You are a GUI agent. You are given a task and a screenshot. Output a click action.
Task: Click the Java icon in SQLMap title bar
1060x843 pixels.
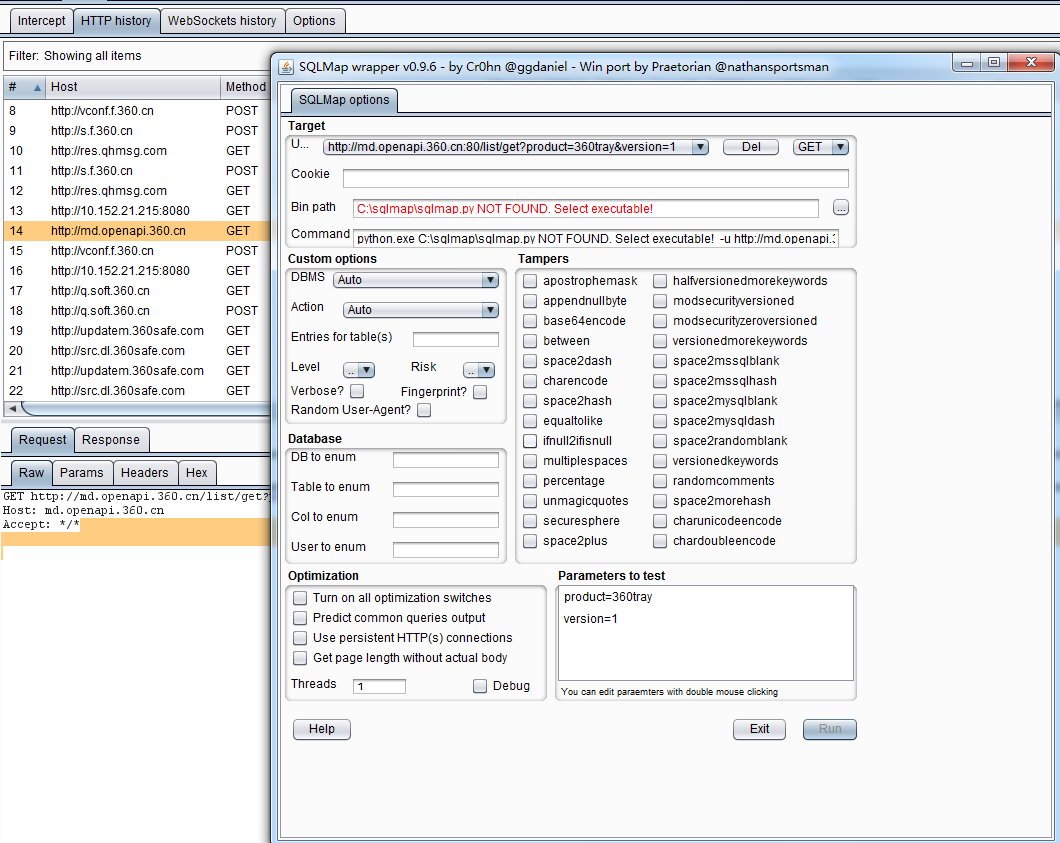coord(285,67)
